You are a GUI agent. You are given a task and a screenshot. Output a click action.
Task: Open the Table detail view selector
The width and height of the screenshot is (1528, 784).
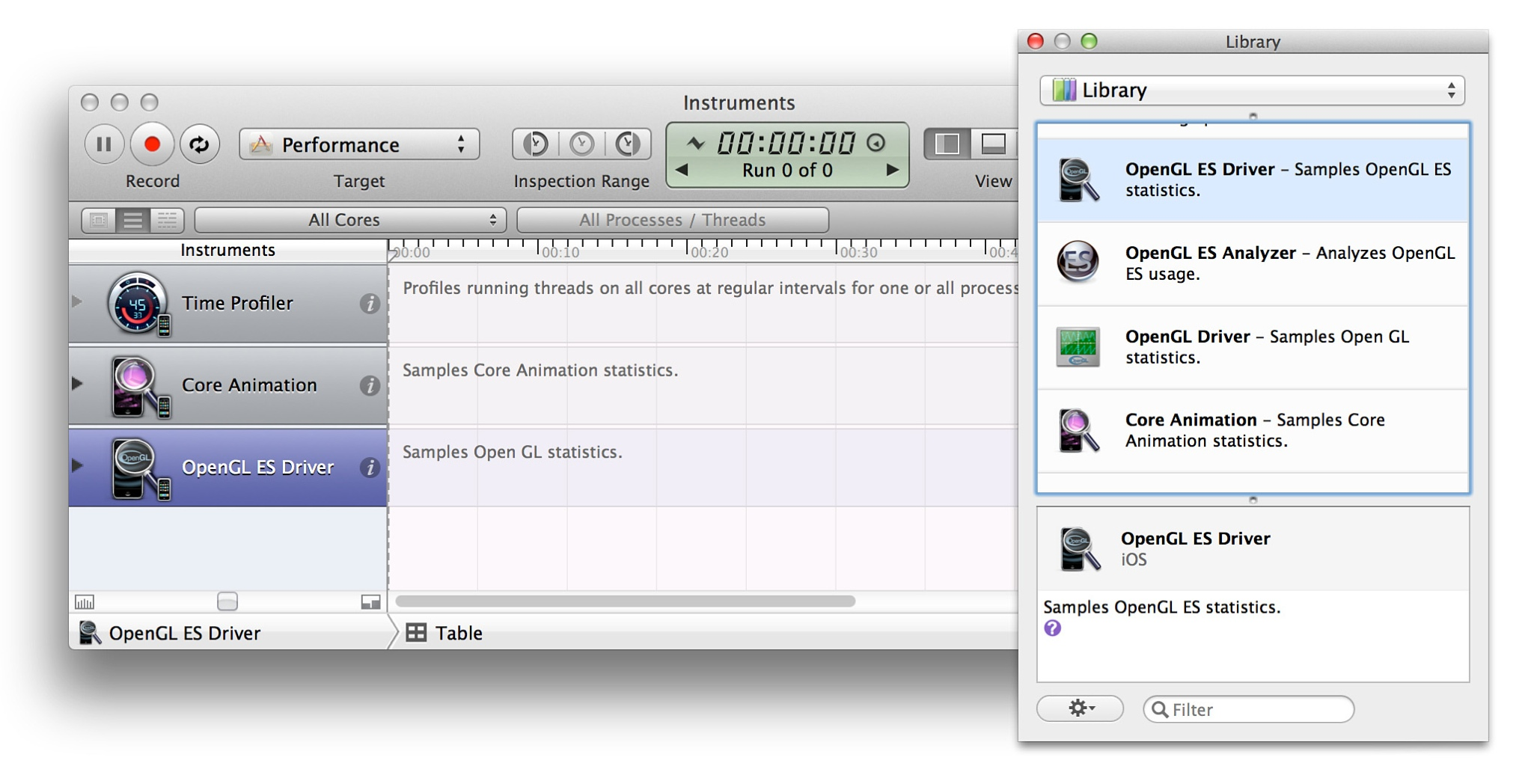(444, 633)
